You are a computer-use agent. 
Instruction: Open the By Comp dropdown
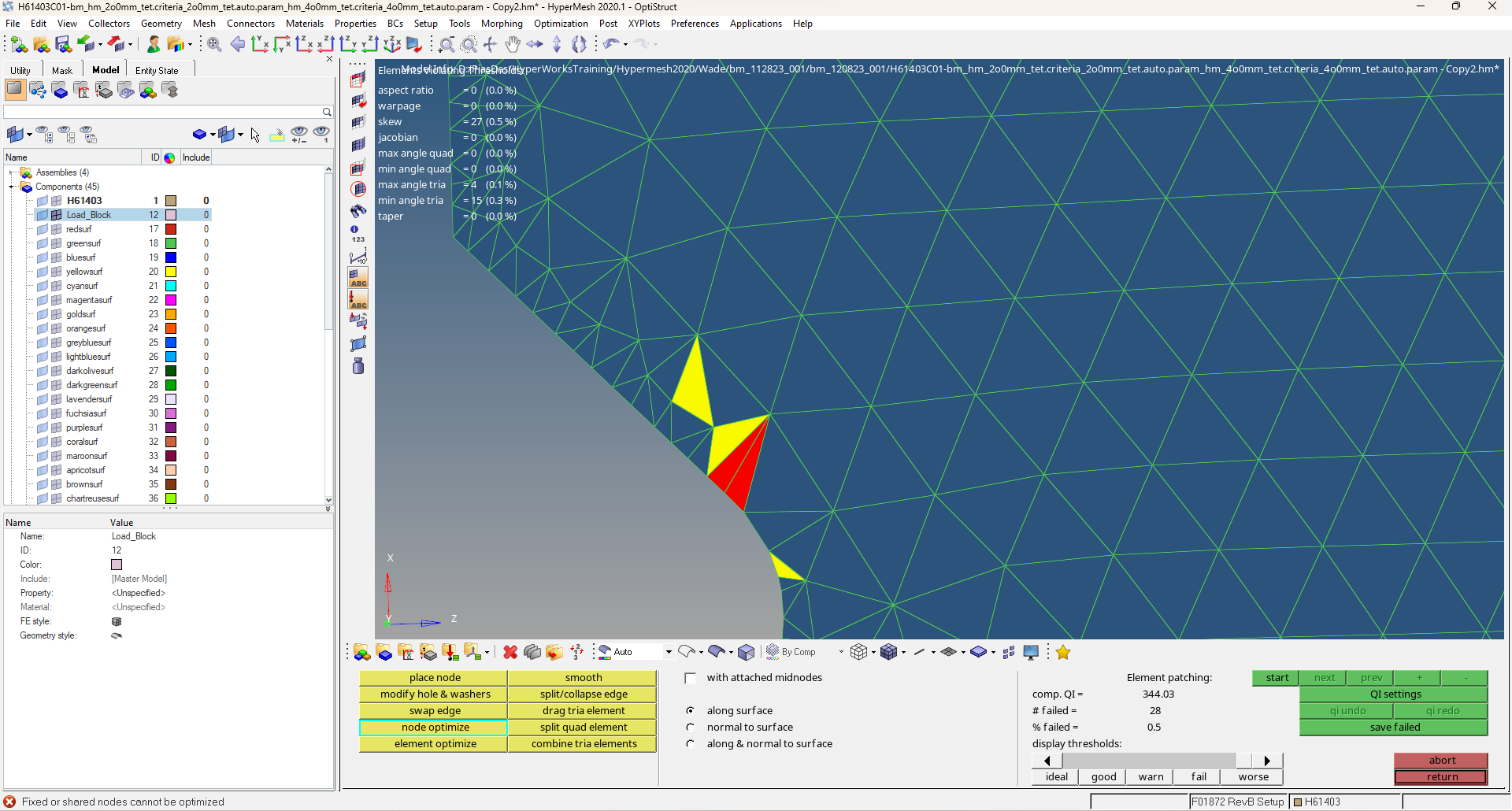point(840,652)
